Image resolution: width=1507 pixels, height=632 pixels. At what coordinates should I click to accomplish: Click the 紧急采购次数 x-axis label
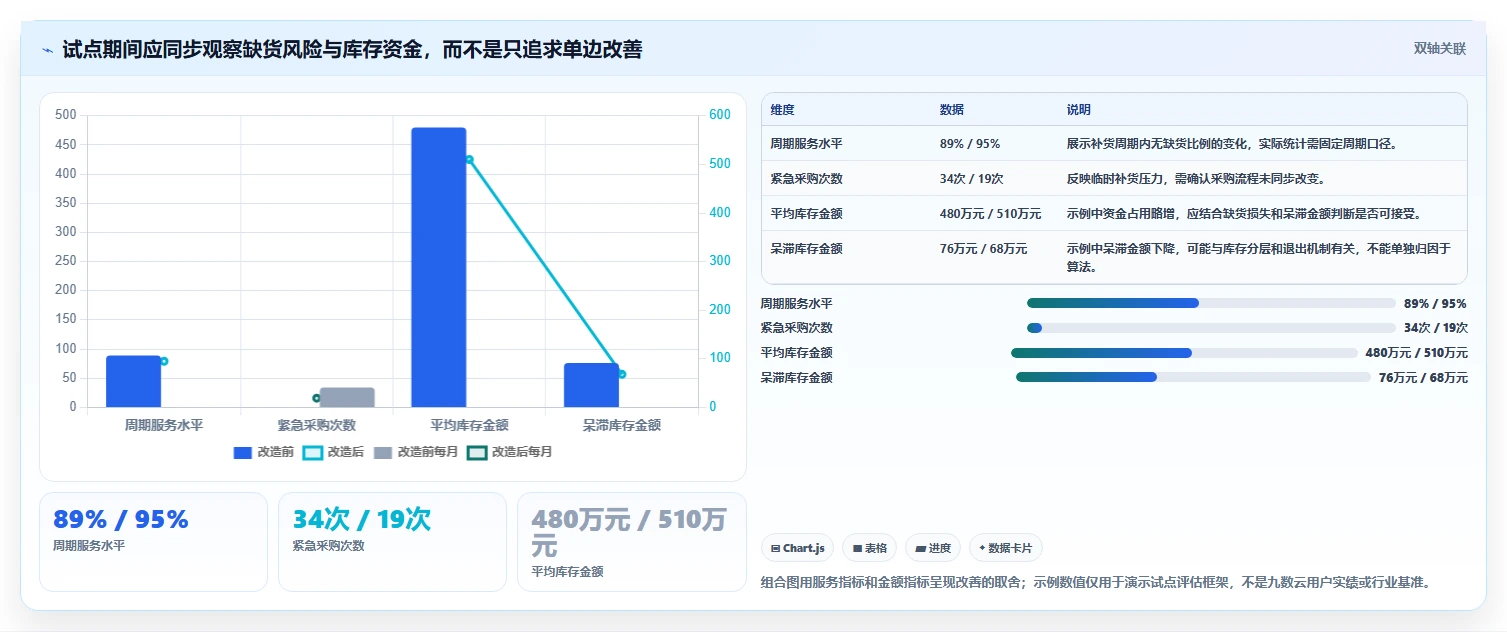point(316,425)
